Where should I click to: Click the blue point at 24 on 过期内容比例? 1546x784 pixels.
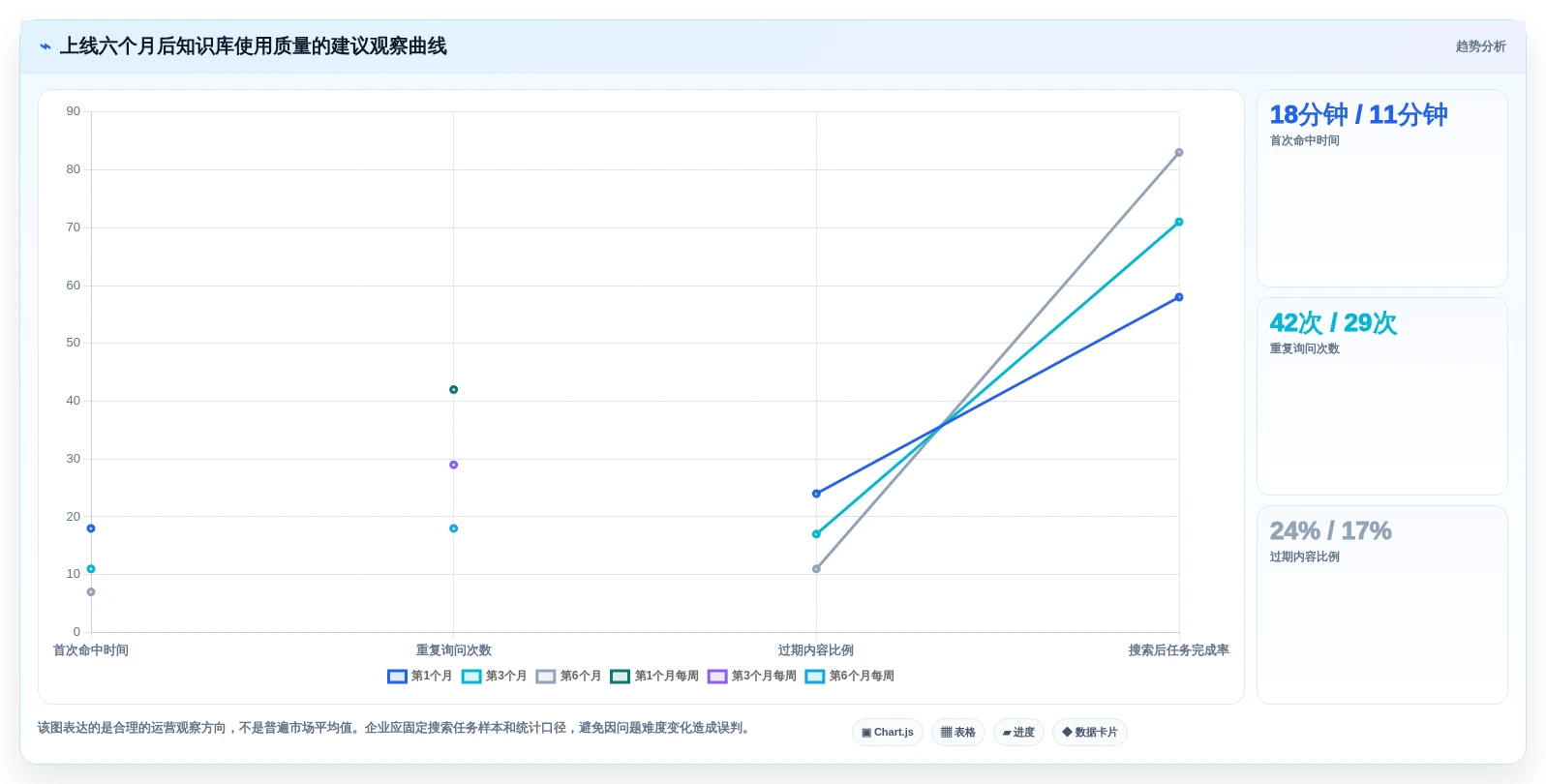(816, 494)
